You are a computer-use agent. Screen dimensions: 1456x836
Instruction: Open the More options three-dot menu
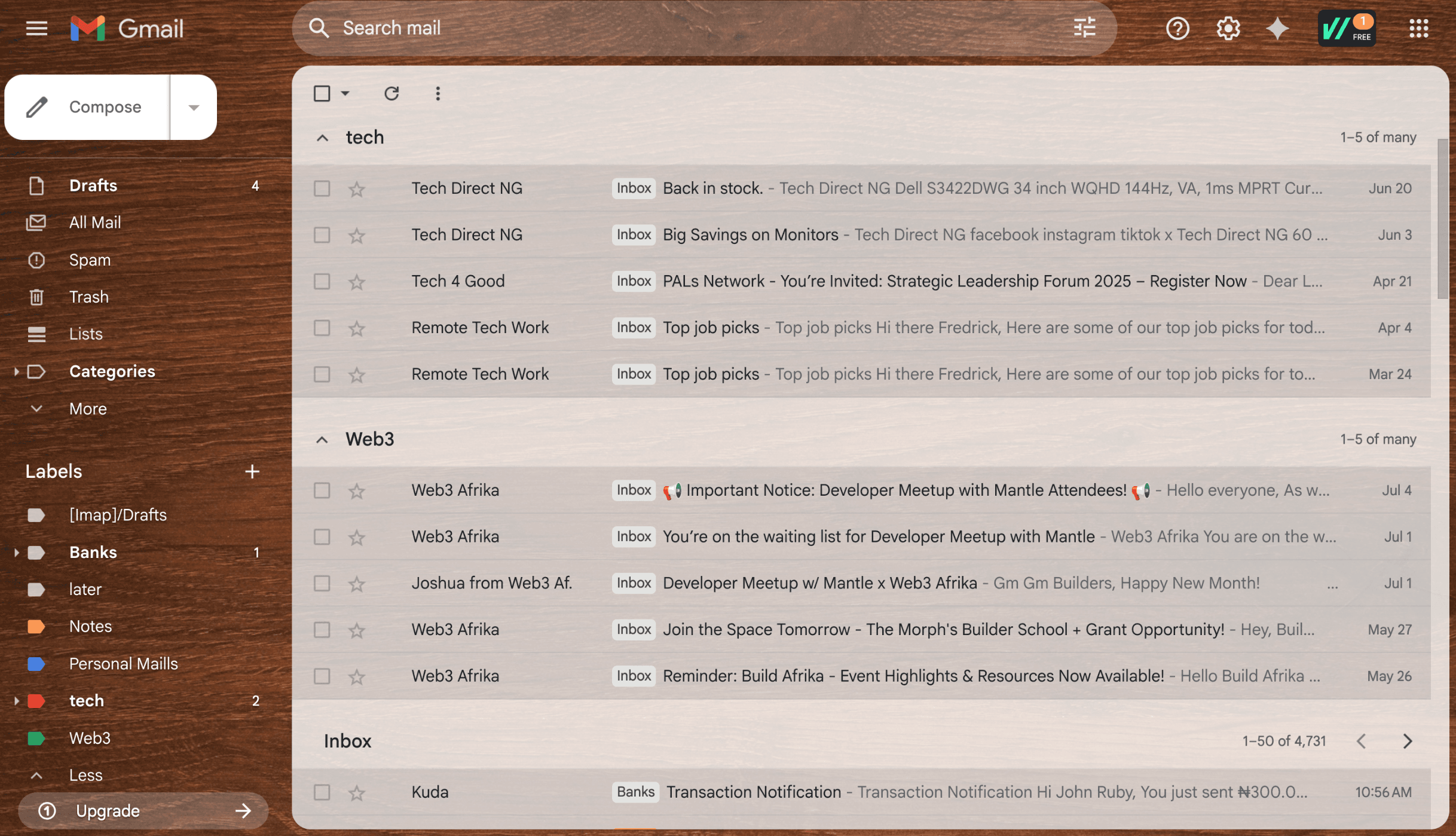click(x=438, y=93)
